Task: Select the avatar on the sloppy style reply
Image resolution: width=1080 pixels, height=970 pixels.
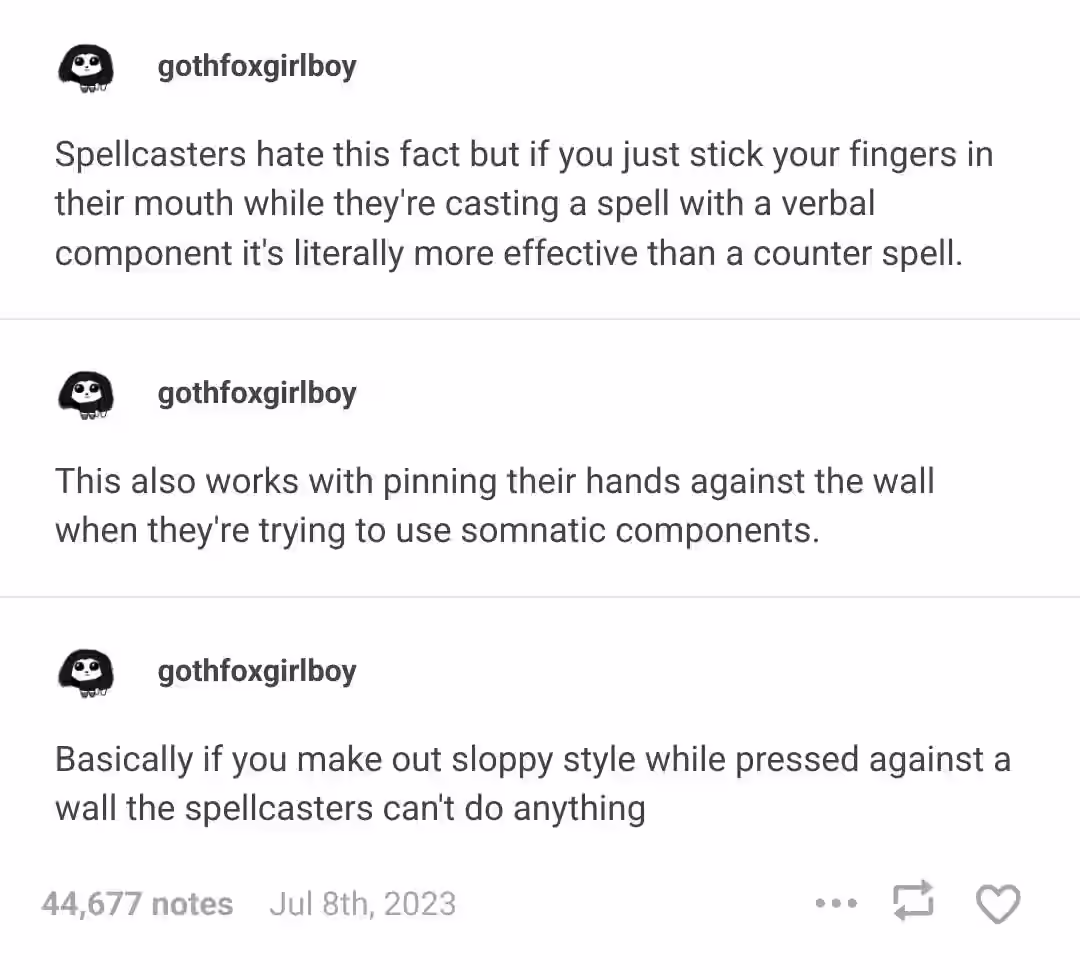Action: coord(85,673)
